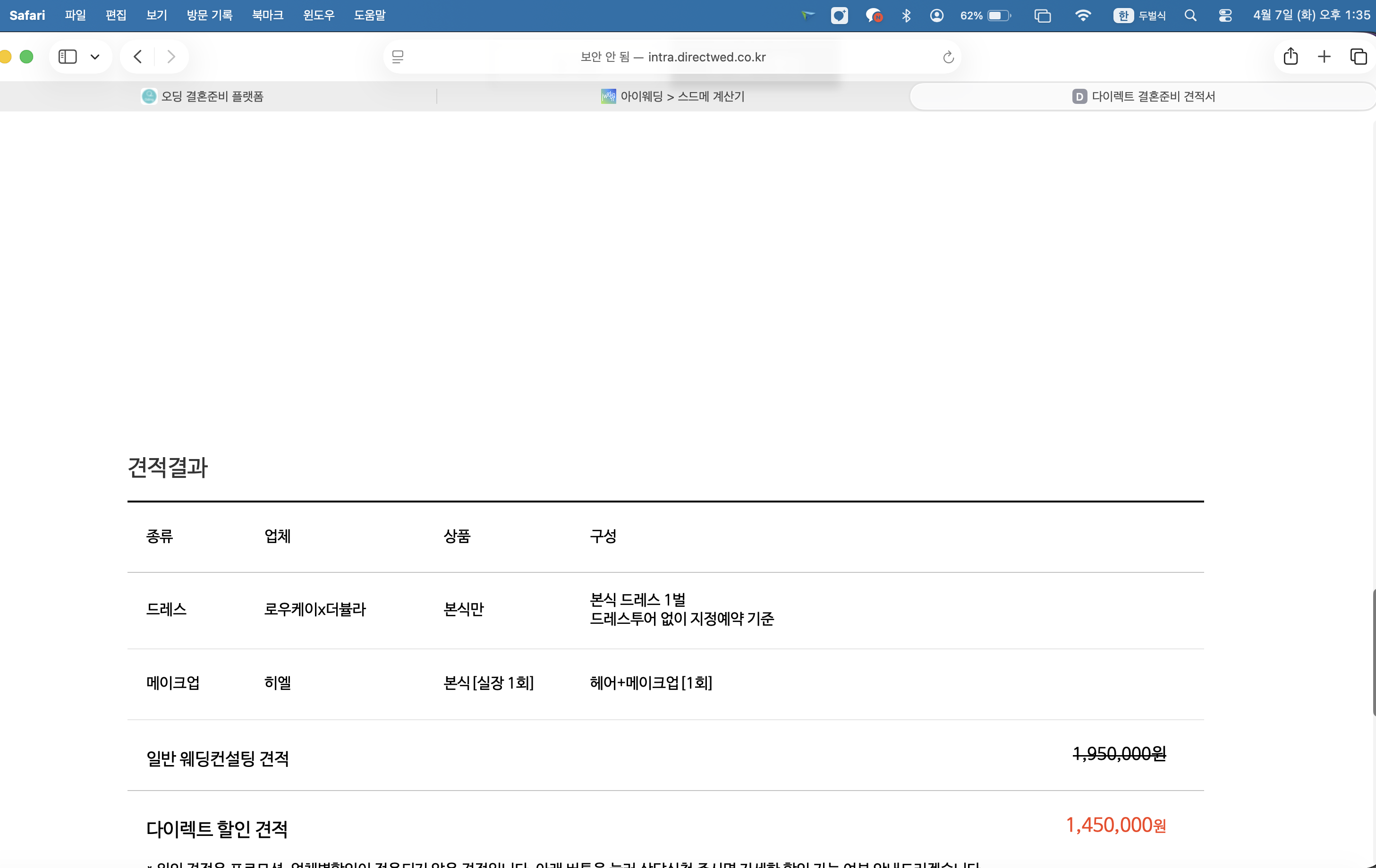Screen dimensions: 1376x868
Task: Navigate back with the back arrow
Action: [137, 57]
